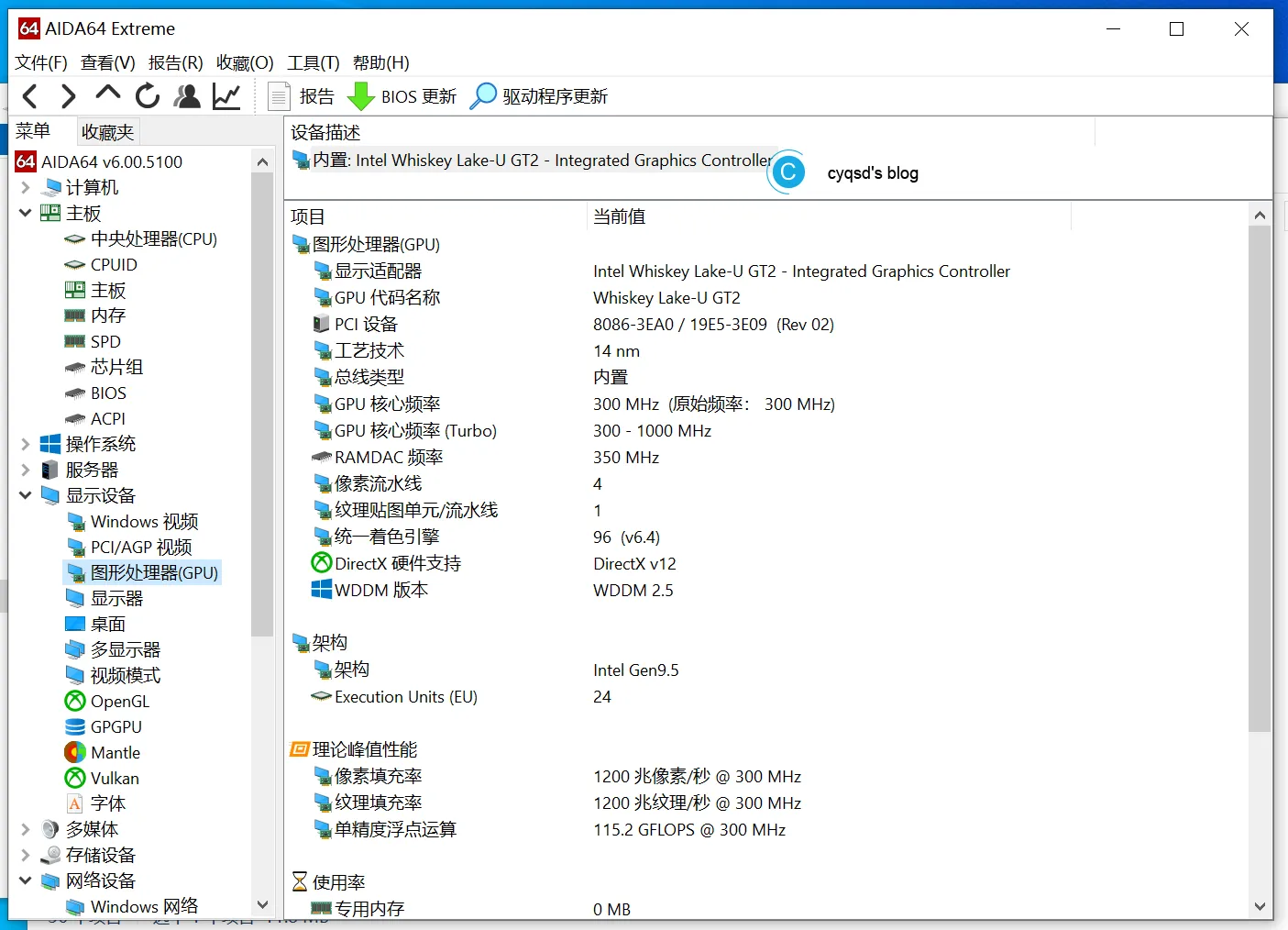The height and width of the screenshot is (930, 1288).
Task: Select ACPI in the tree
Action: (x=95, y=418)
